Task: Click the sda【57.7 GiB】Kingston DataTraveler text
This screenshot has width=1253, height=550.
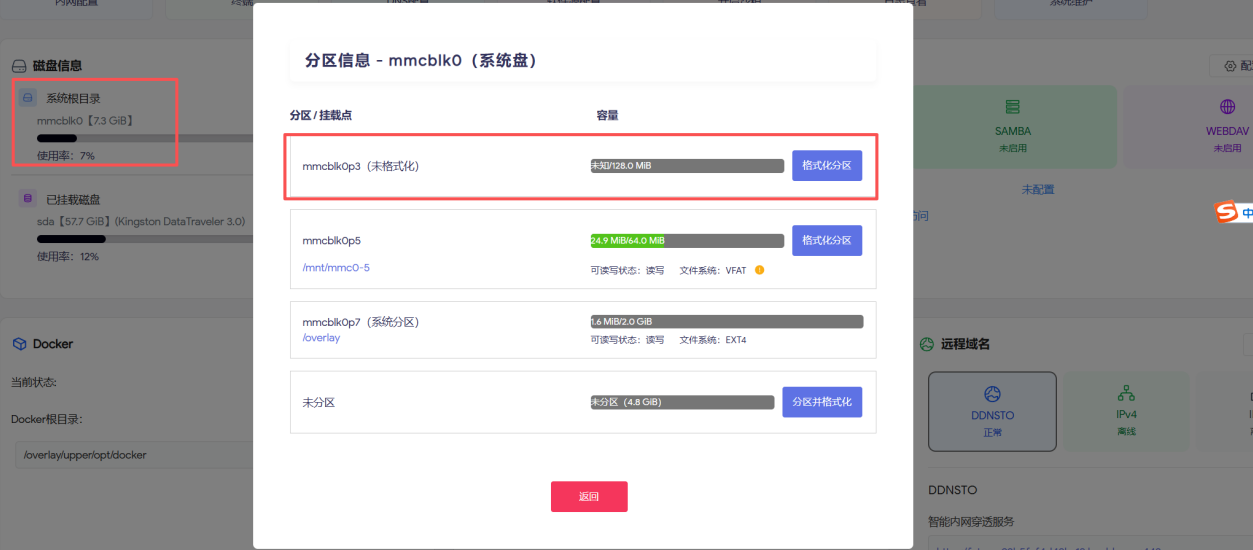Action: click(x=141, y=221)
